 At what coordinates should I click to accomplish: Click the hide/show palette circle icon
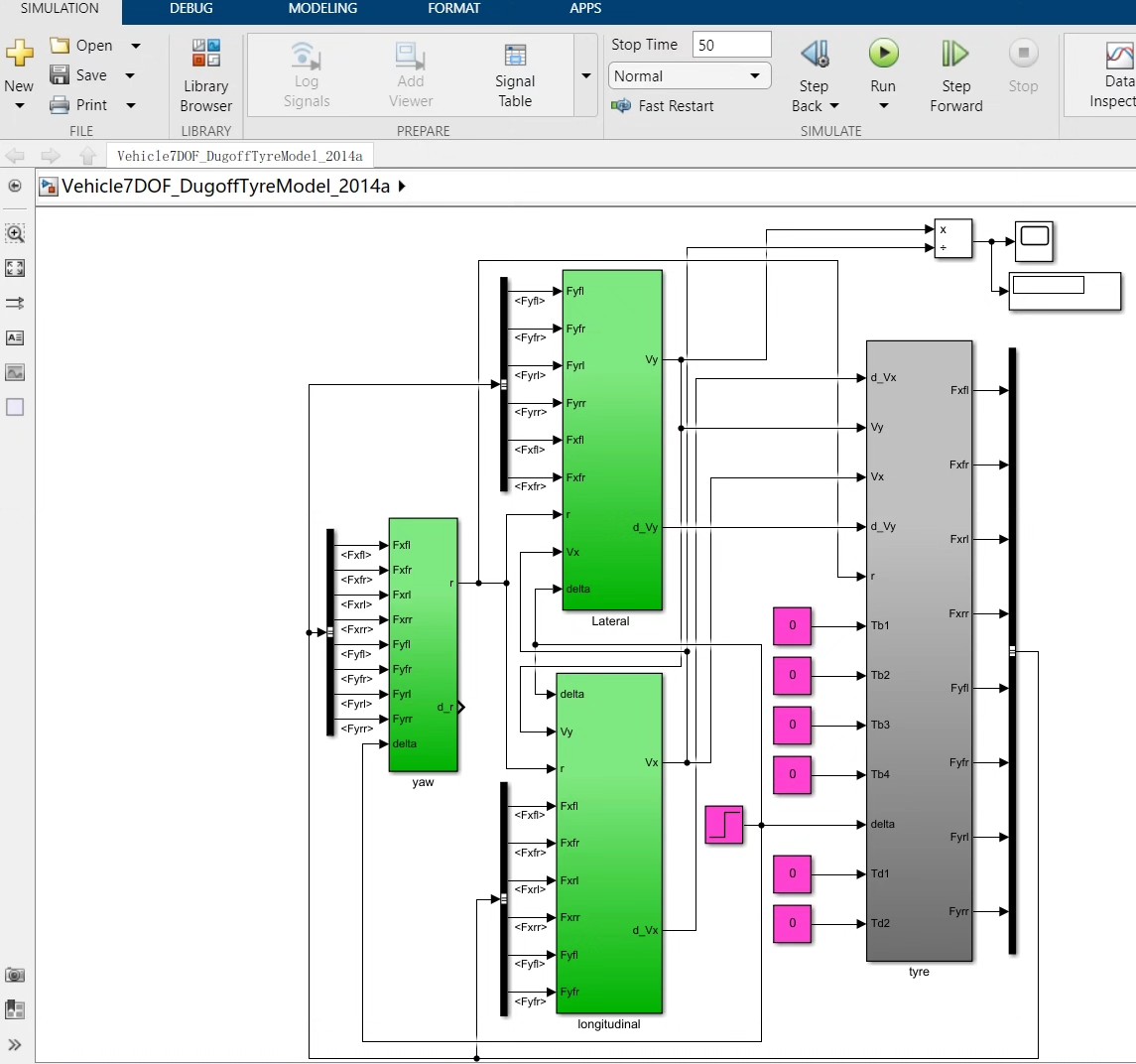point(15,187)
